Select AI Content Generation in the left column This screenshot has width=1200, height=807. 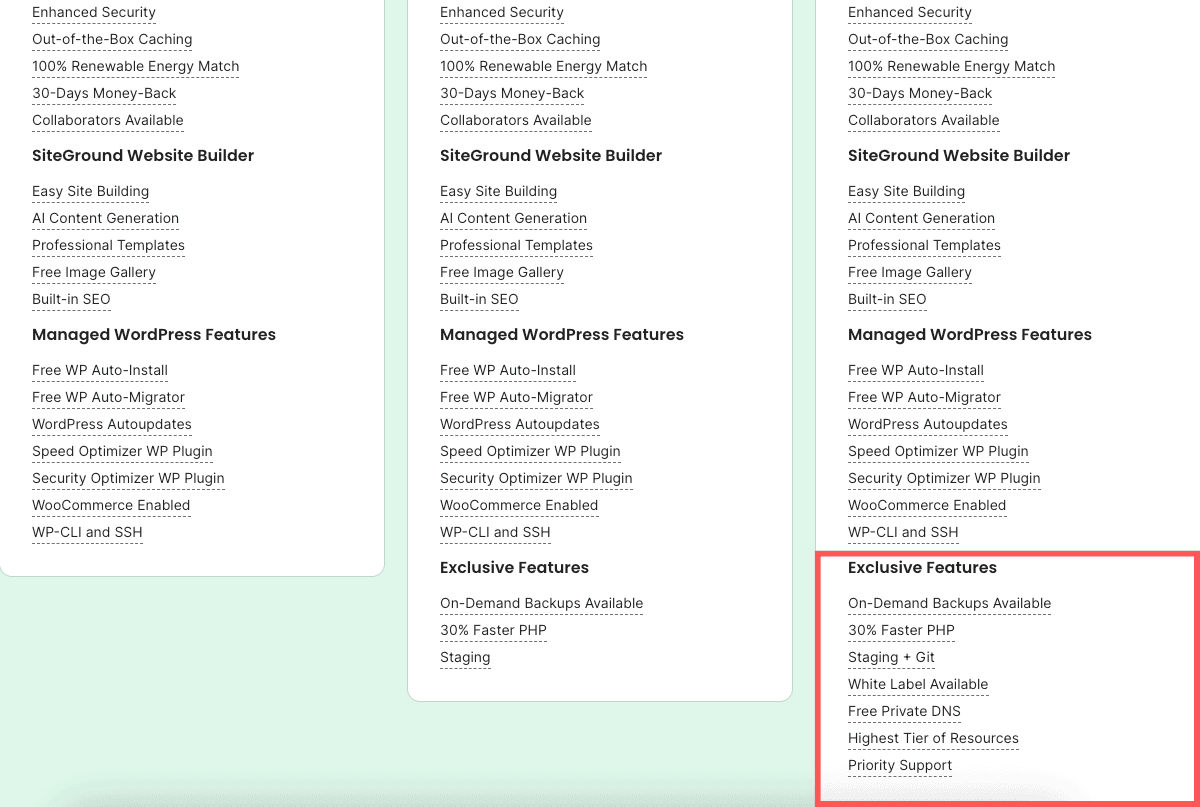coord(105,219)
